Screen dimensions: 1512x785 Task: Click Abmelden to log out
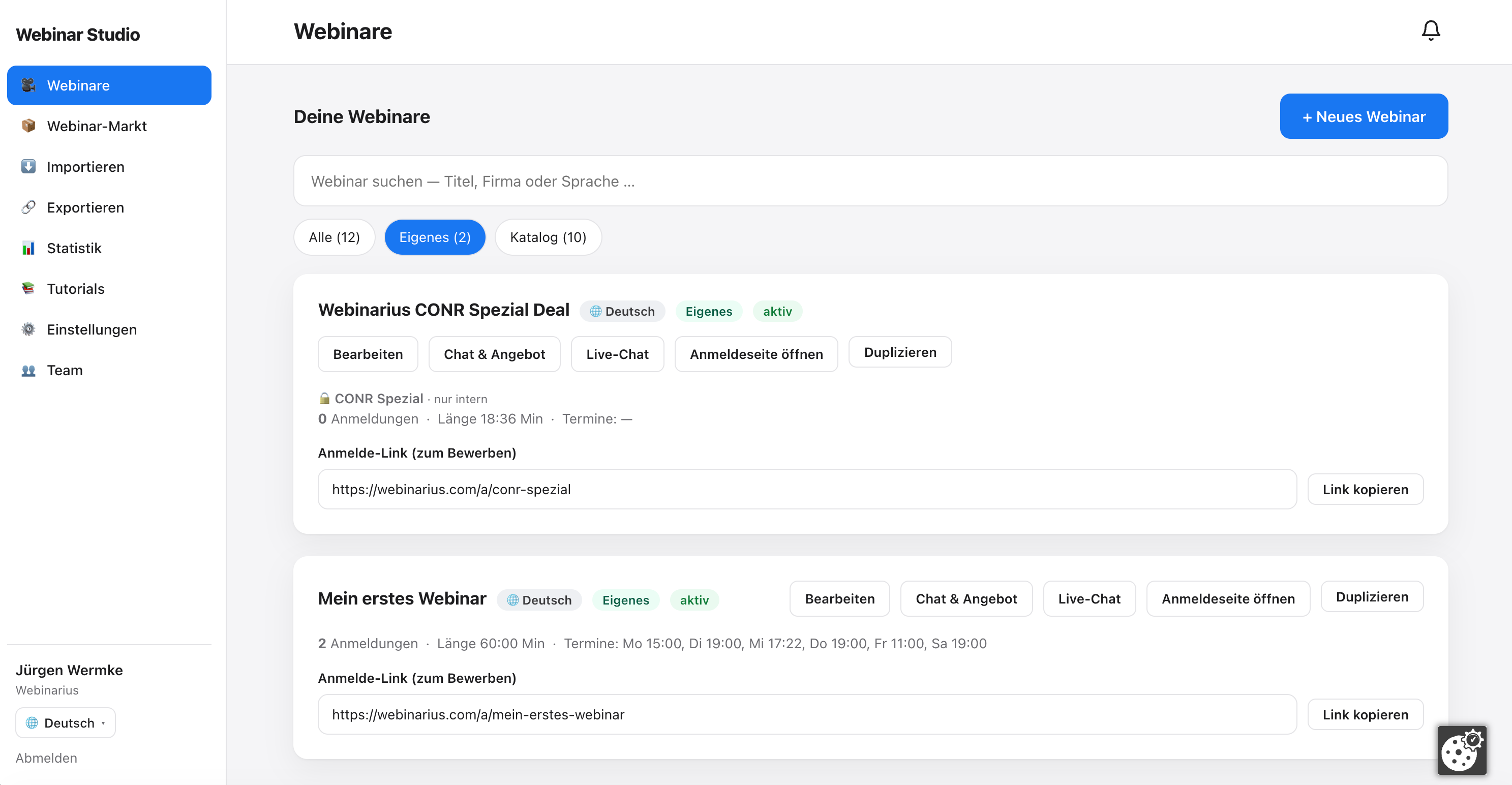pyautogui.click(x=46, y=758)
